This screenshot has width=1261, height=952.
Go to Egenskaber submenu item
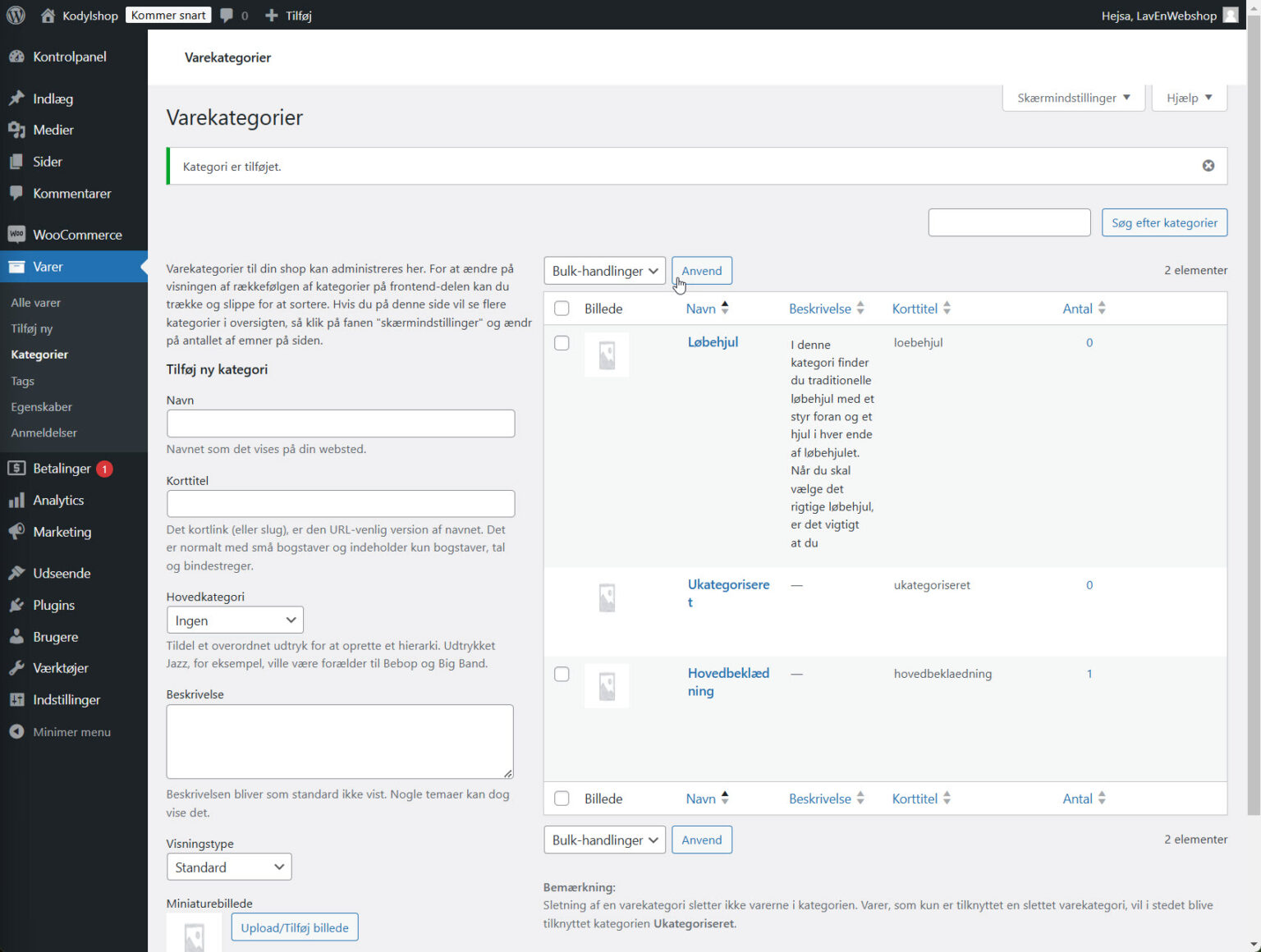click(42, 407)
